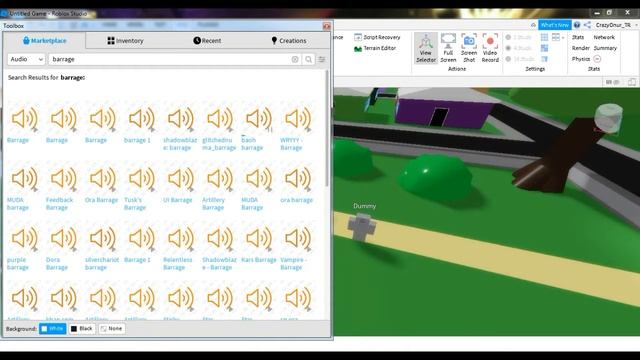Pick the silverchariot barrage audio
Image resolution: width=640 pixels, height=360 pixels.
click(102, 238)
